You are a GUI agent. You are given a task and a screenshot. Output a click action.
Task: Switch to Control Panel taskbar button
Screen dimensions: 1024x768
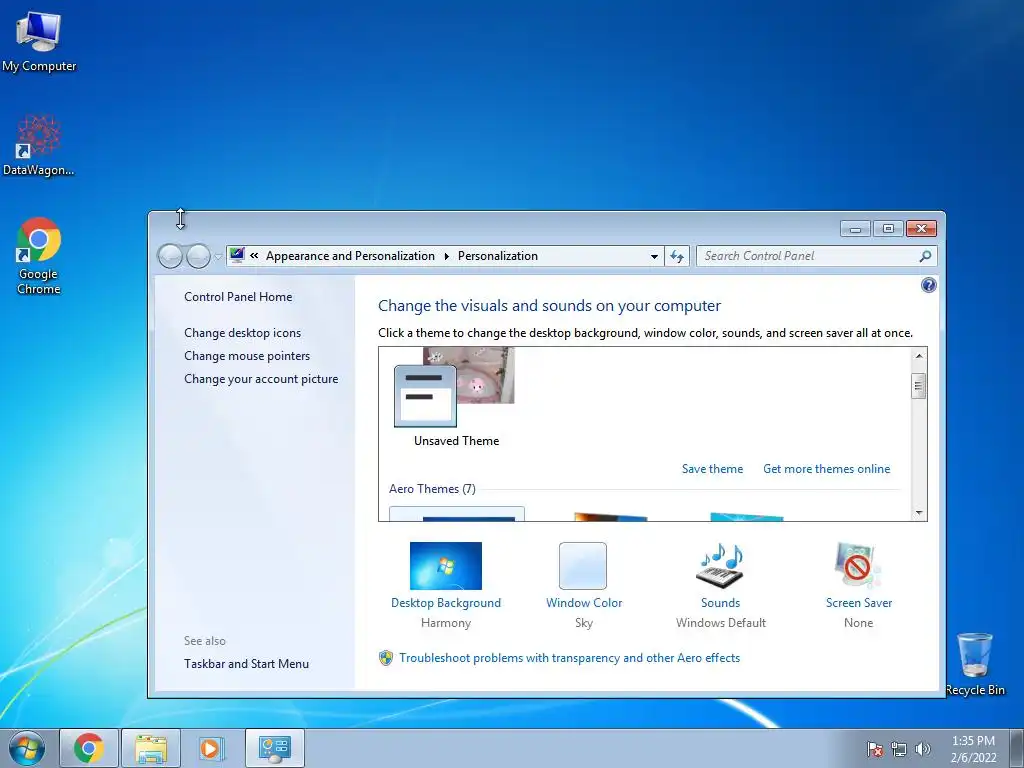point(274,748)
